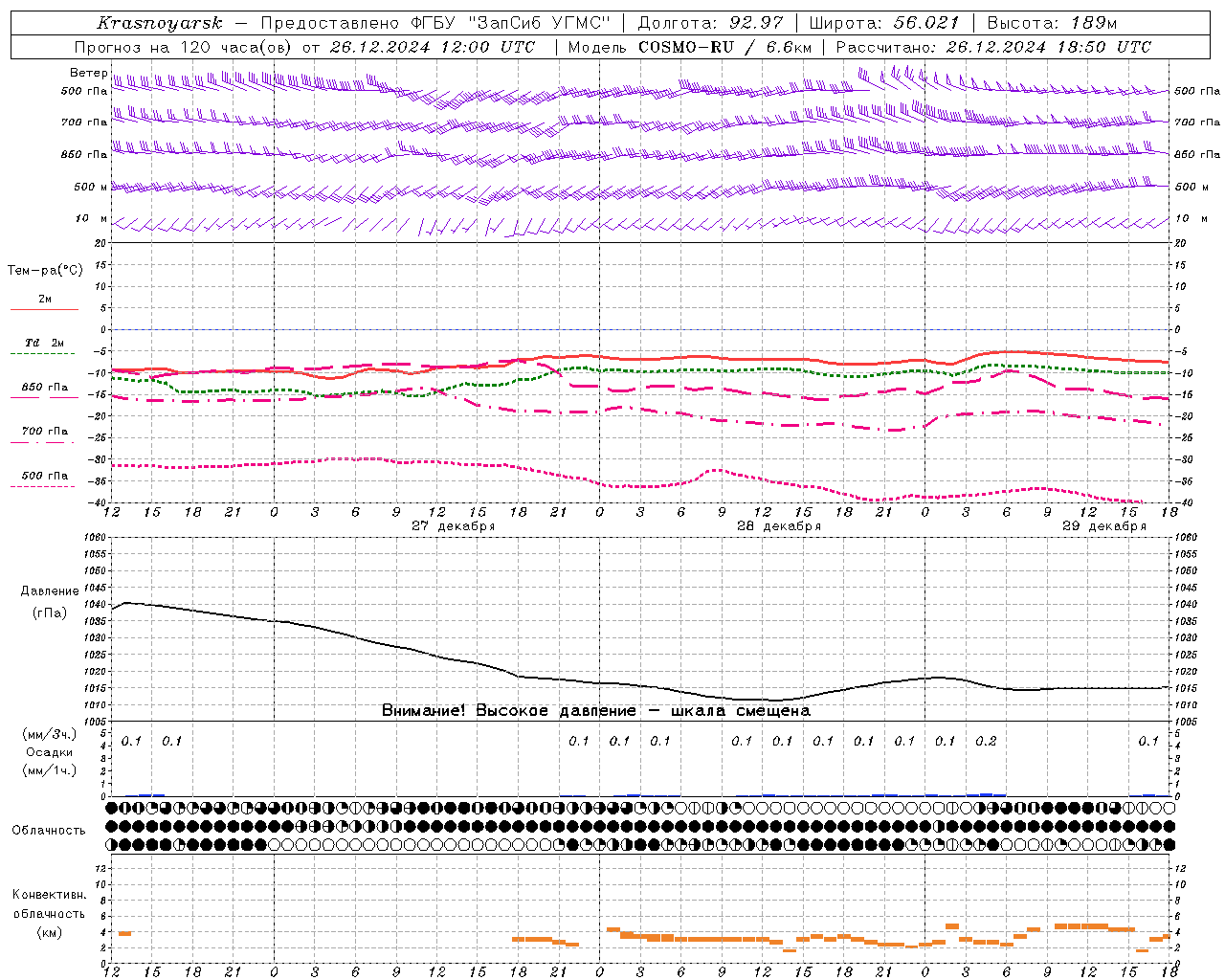Click the pink dash-dot sample under 700 гПа legend
The width and height of the screenshot is (1225, 980).
pyautogui.click(x=42, y=442)
